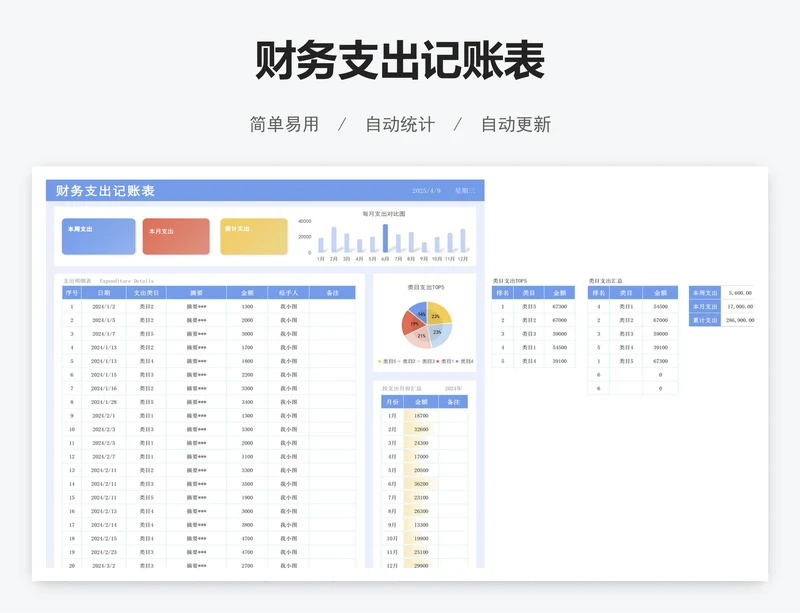Click monthly amount 13300 for 9月
This screenshot has height=613, width=800.
[x=421, y=525]
